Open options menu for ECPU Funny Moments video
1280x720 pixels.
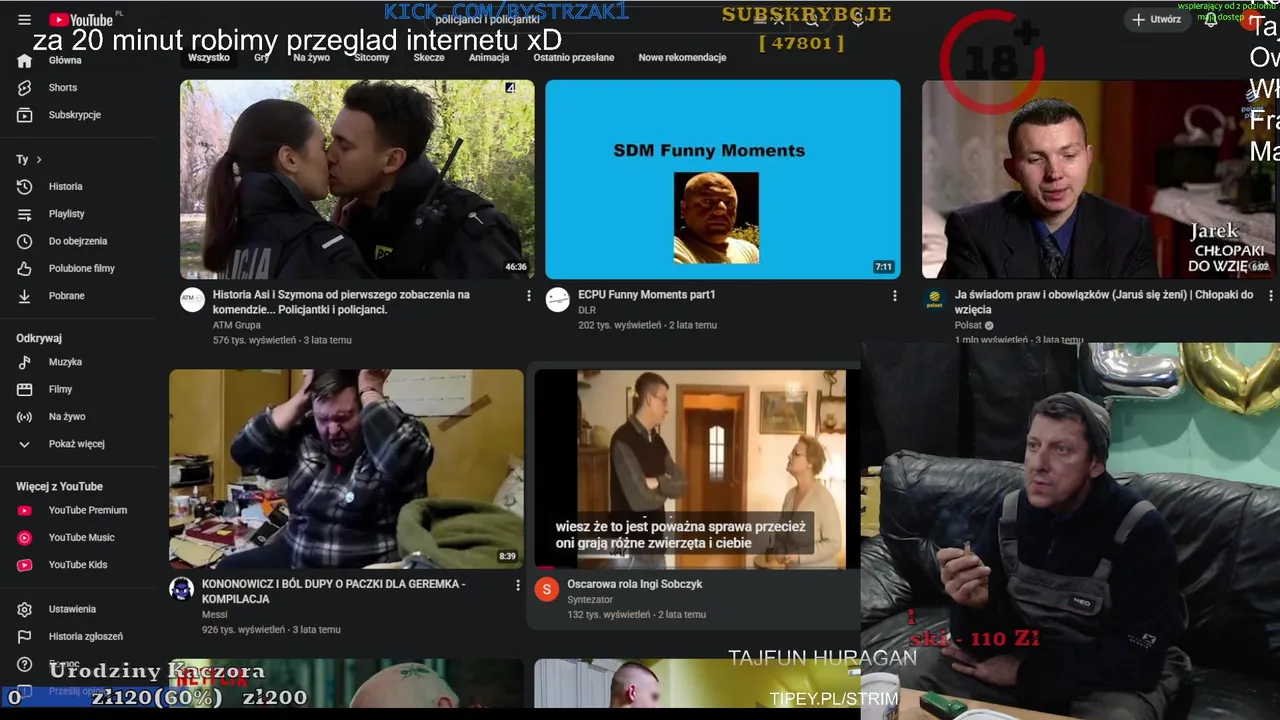tap(894, 296)
